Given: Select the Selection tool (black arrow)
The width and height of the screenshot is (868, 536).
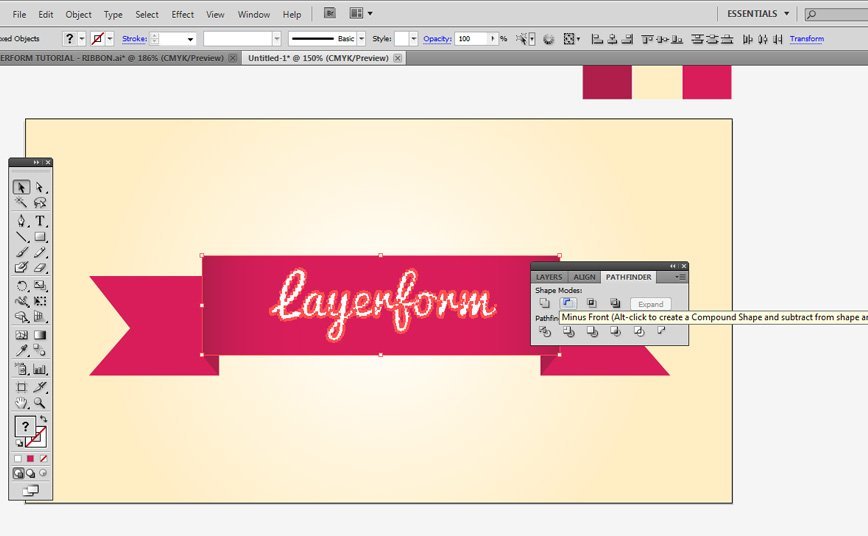Looking at the screenshot, I should pos(22,187).
